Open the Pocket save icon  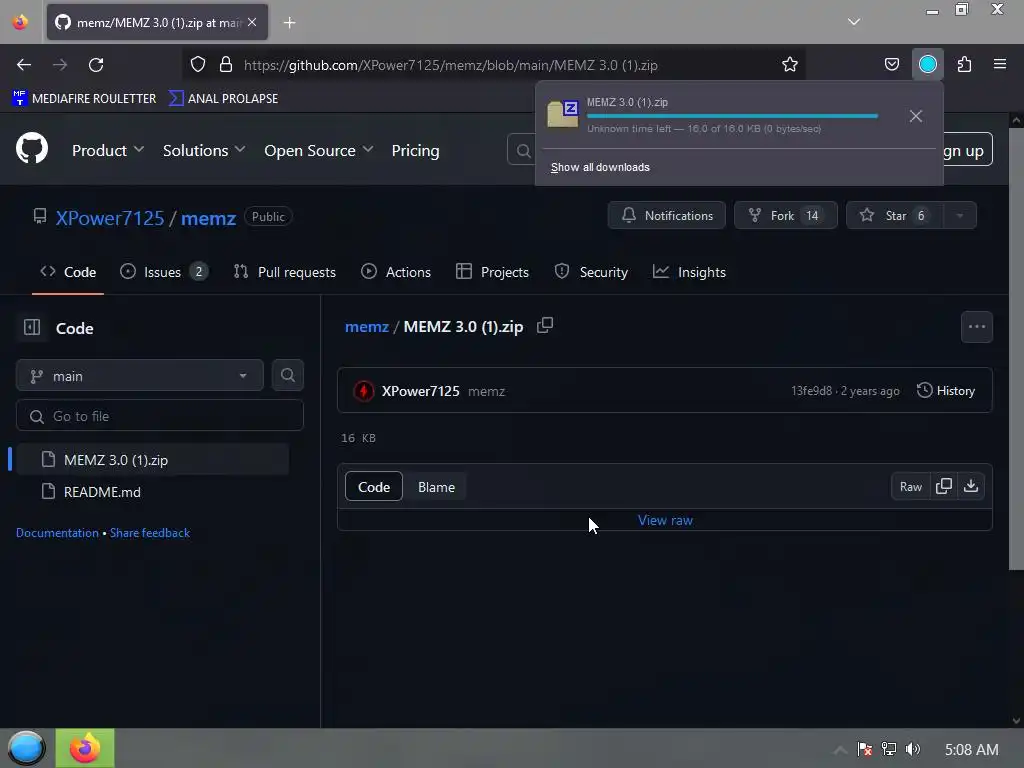click(x=891, y=64)
